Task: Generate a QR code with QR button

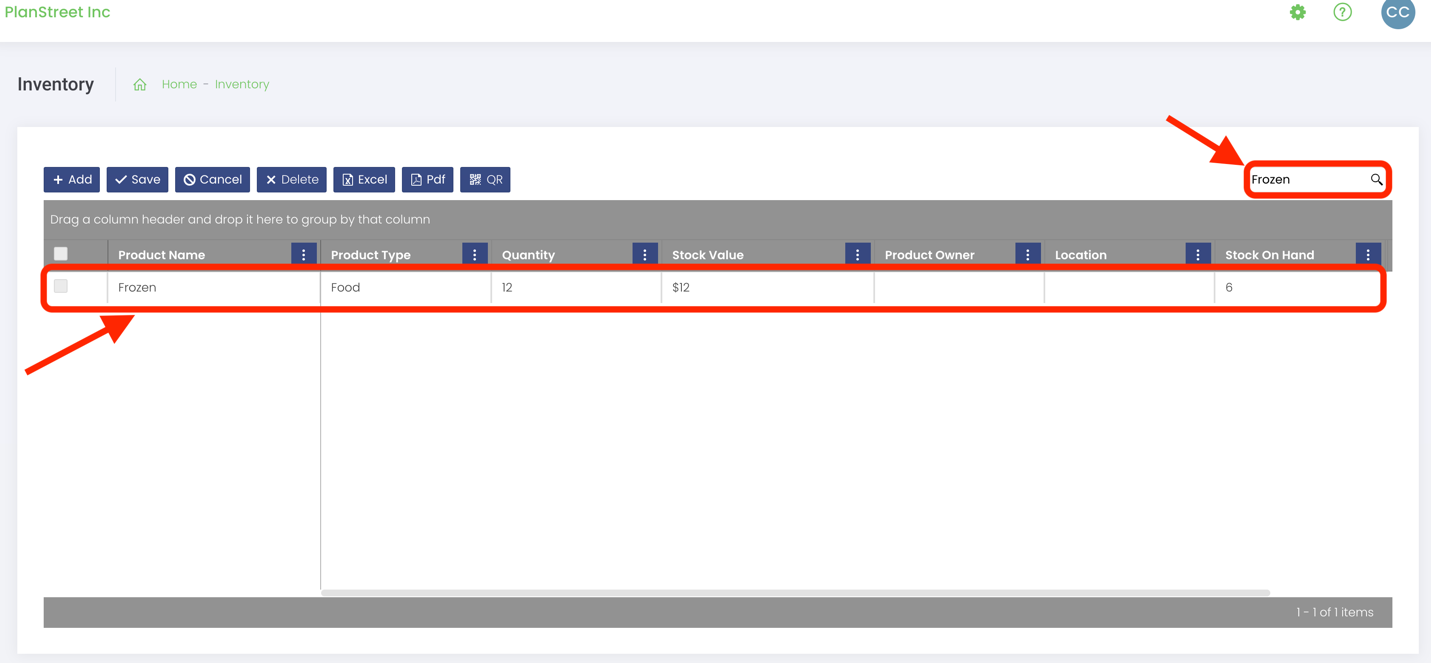Action: click(x=485, y=180)
